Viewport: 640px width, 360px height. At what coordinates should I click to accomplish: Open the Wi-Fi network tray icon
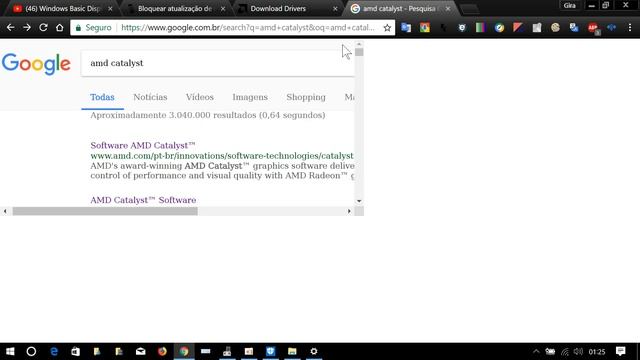[x=565, y=351]
